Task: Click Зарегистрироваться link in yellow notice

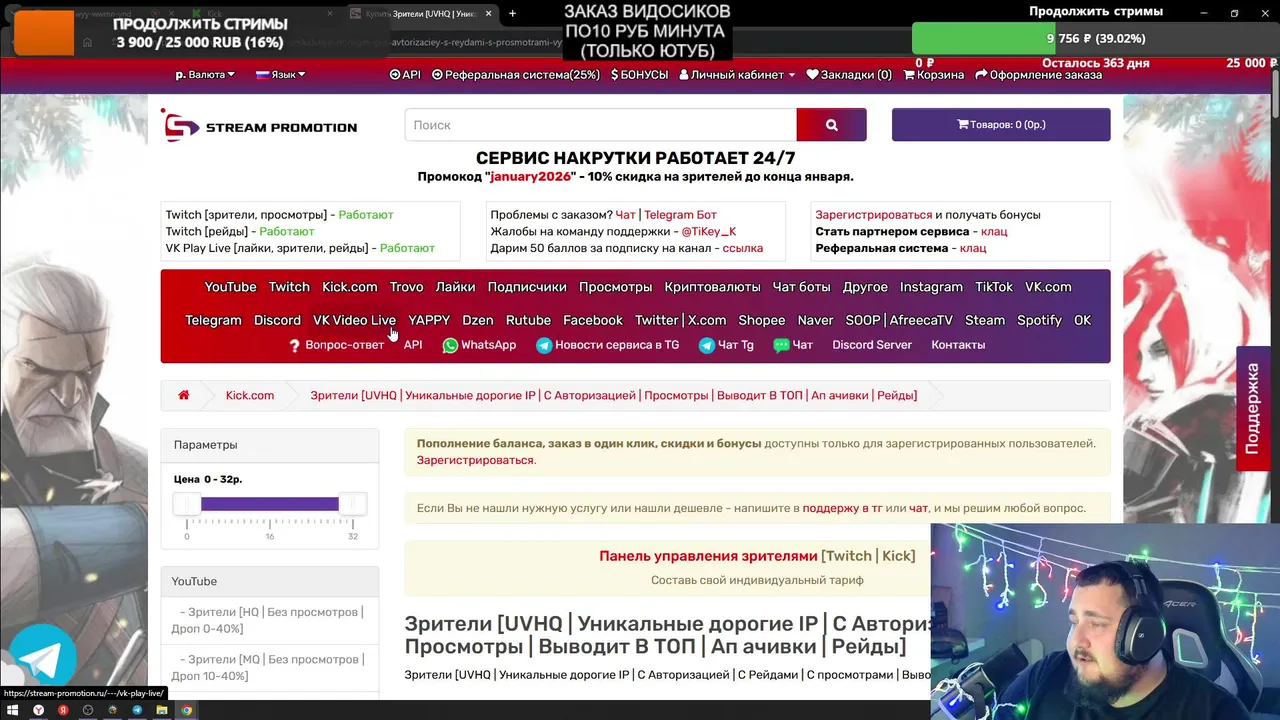Action: tap(475, 460)
